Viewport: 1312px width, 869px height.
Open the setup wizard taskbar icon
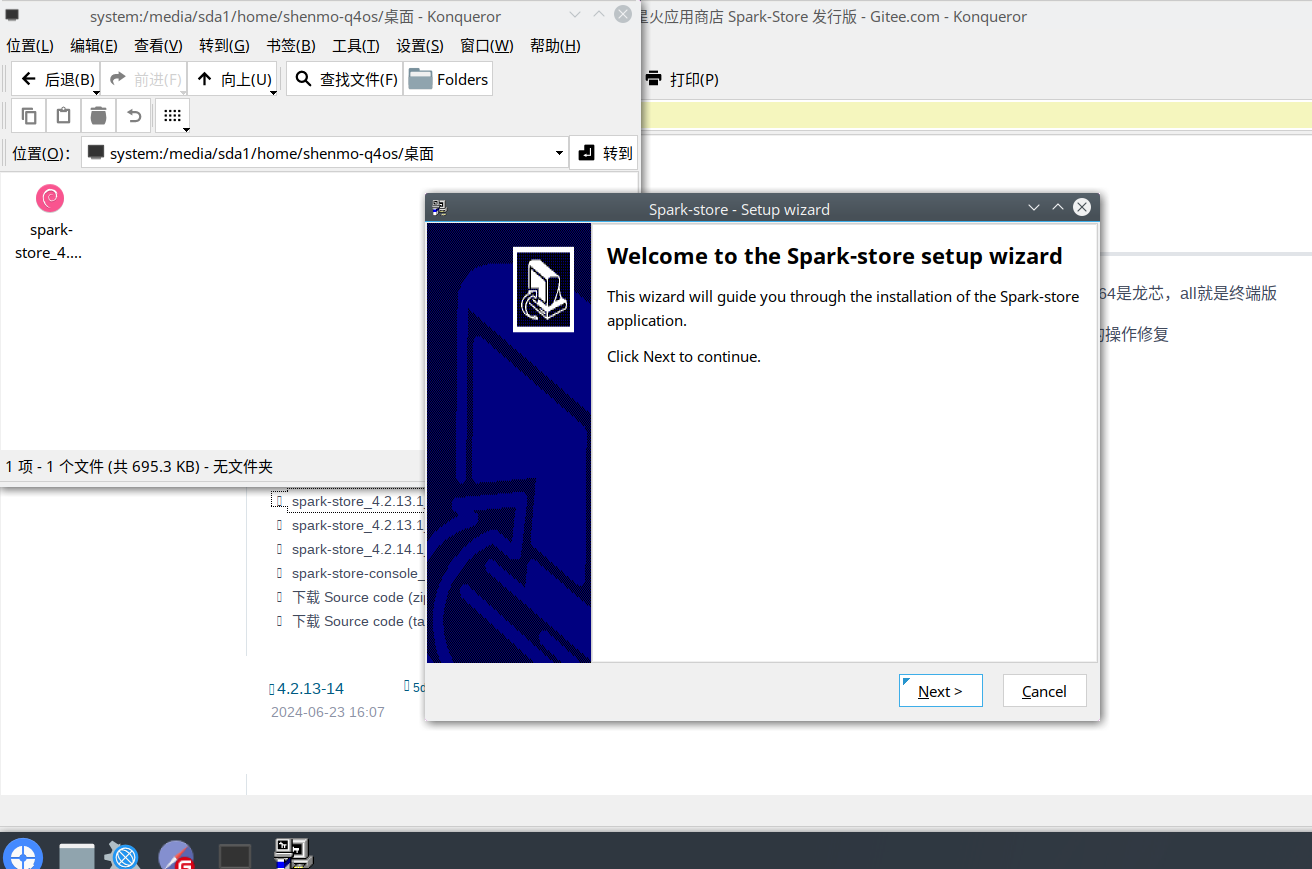click(294, 853)
